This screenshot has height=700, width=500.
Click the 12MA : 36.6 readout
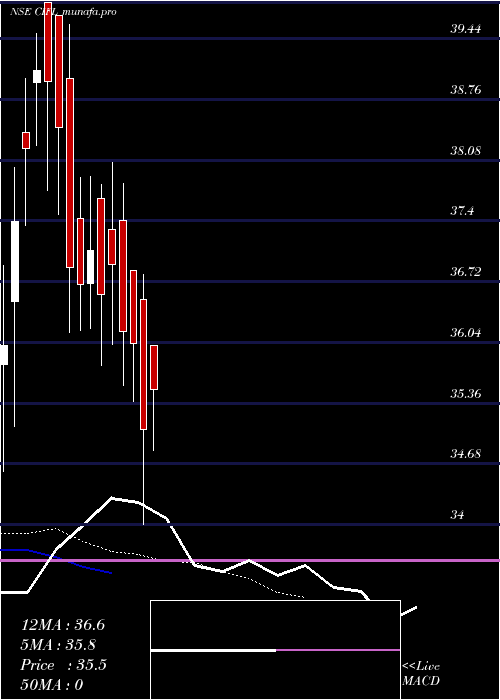coord(63,625)
